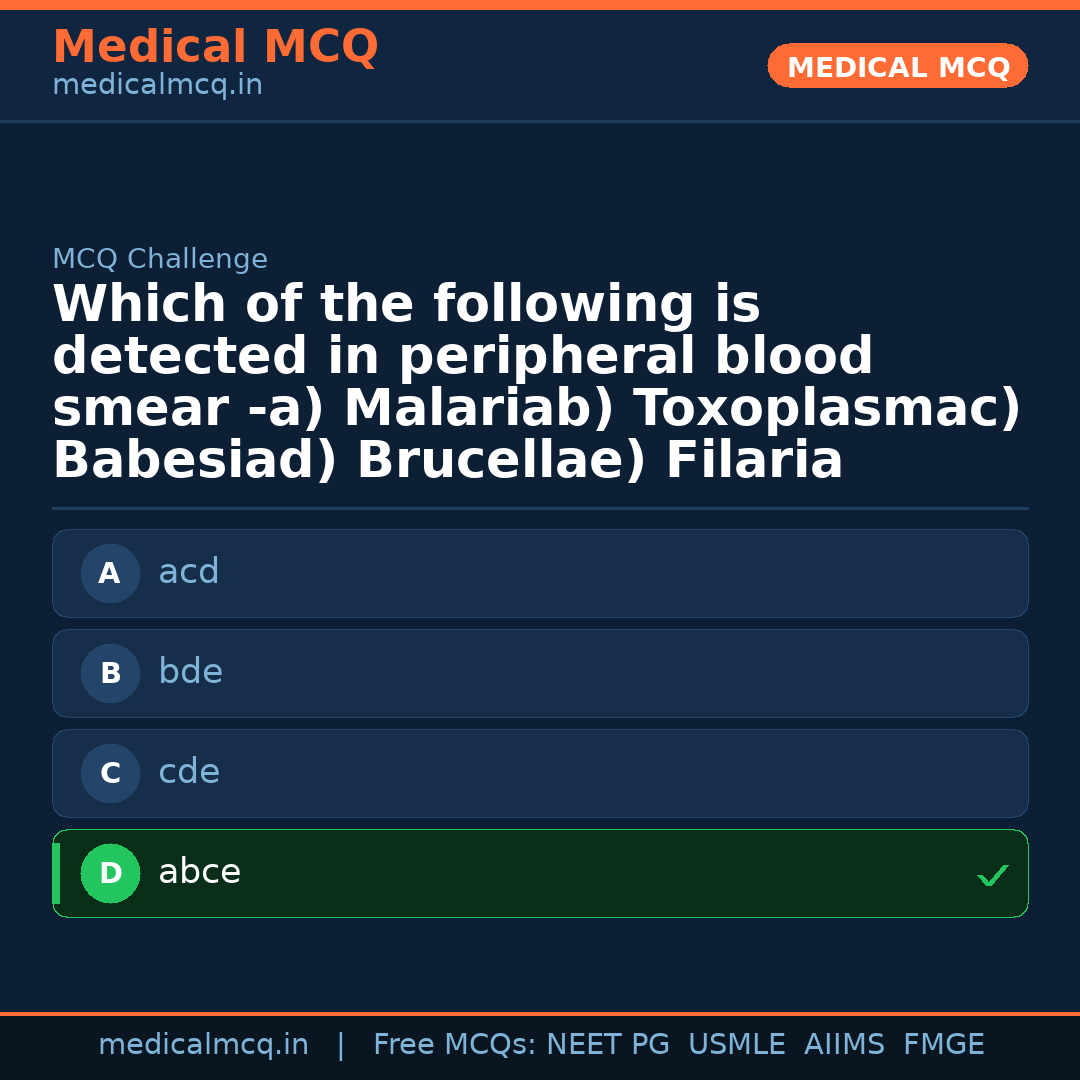Select the highlighted answer row abce
Screen dimensions: 1080x1080
(540, 873)
